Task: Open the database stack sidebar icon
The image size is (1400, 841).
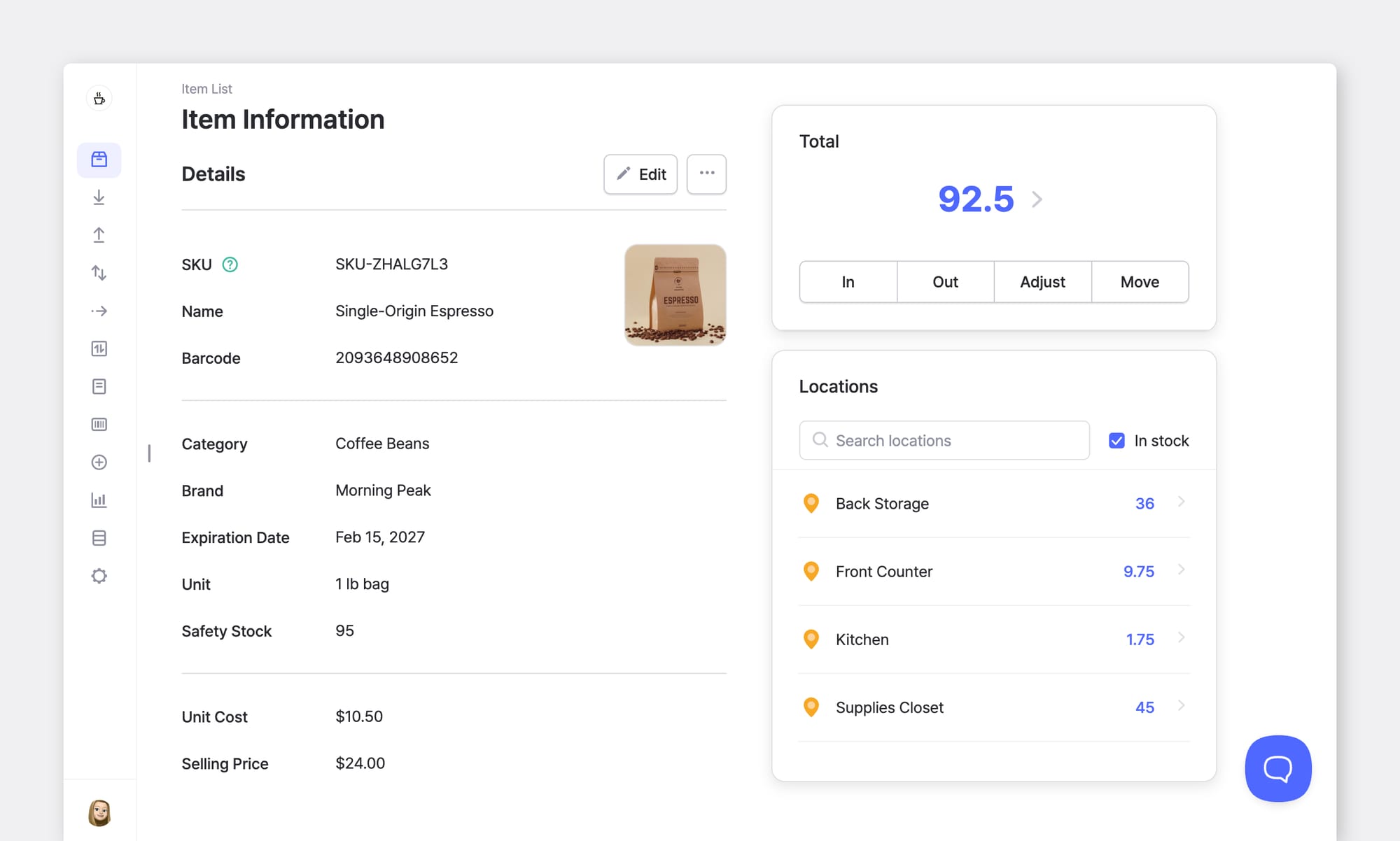Action: coord(99,538)
